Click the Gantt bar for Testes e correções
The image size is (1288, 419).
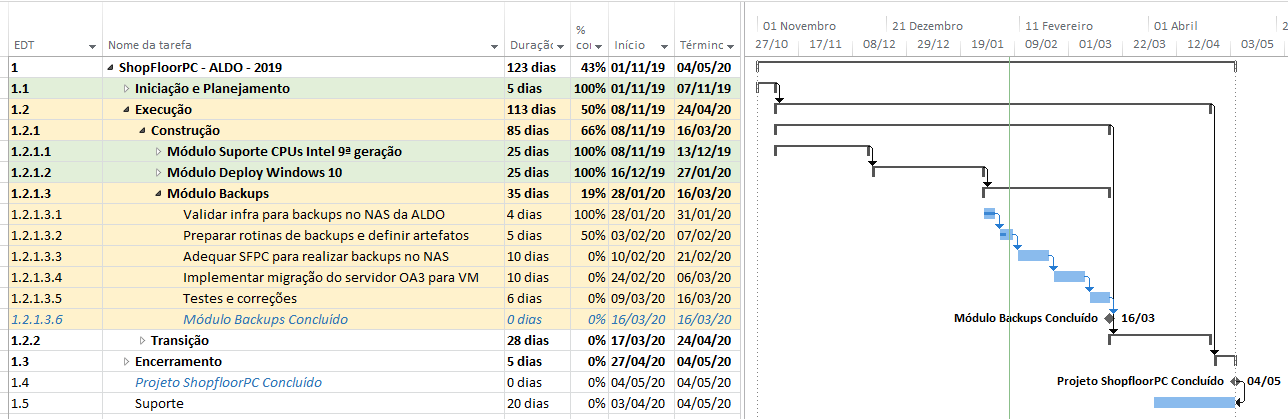point(1100,297)
